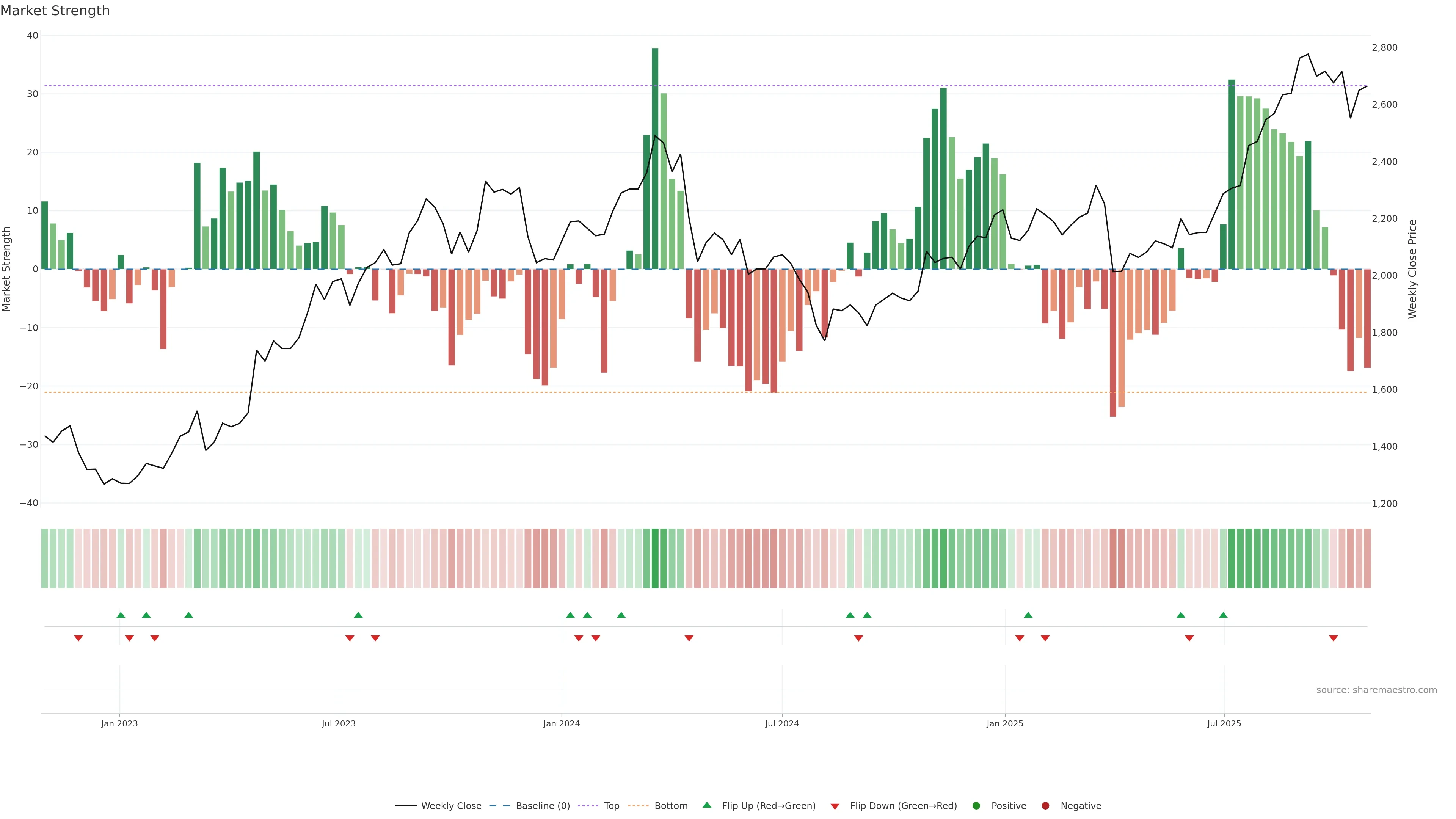Click the green flip-up triangle just after Jul 2023
Viewport: 1456px width, 819px height.
(358, 615)
